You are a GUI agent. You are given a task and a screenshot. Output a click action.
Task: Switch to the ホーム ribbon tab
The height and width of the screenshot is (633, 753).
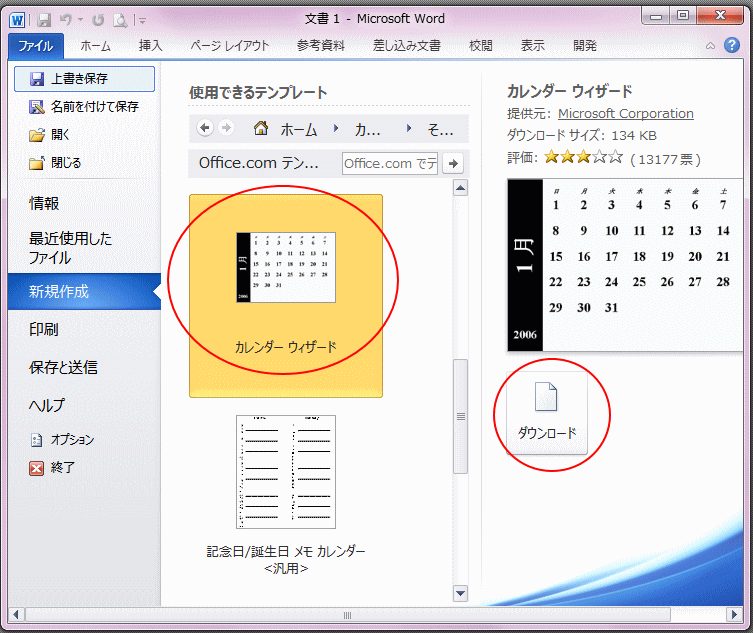click(95, 46)
